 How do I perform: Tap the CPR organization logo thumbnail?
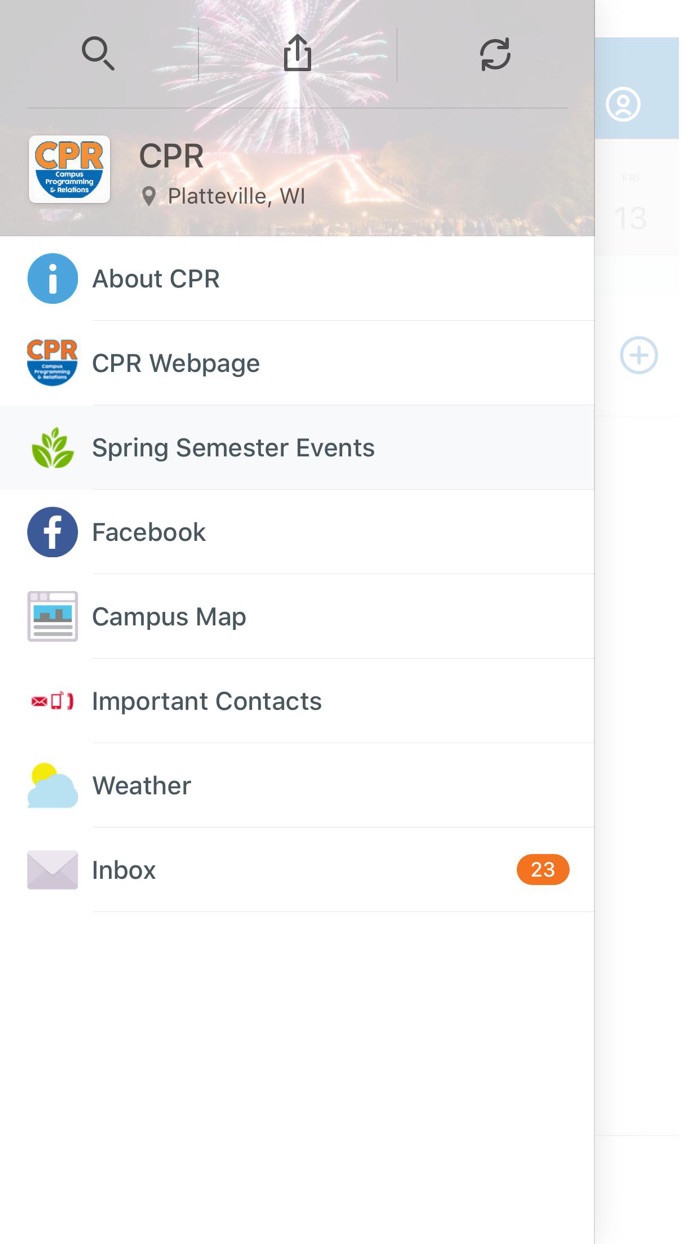point(69,169)
